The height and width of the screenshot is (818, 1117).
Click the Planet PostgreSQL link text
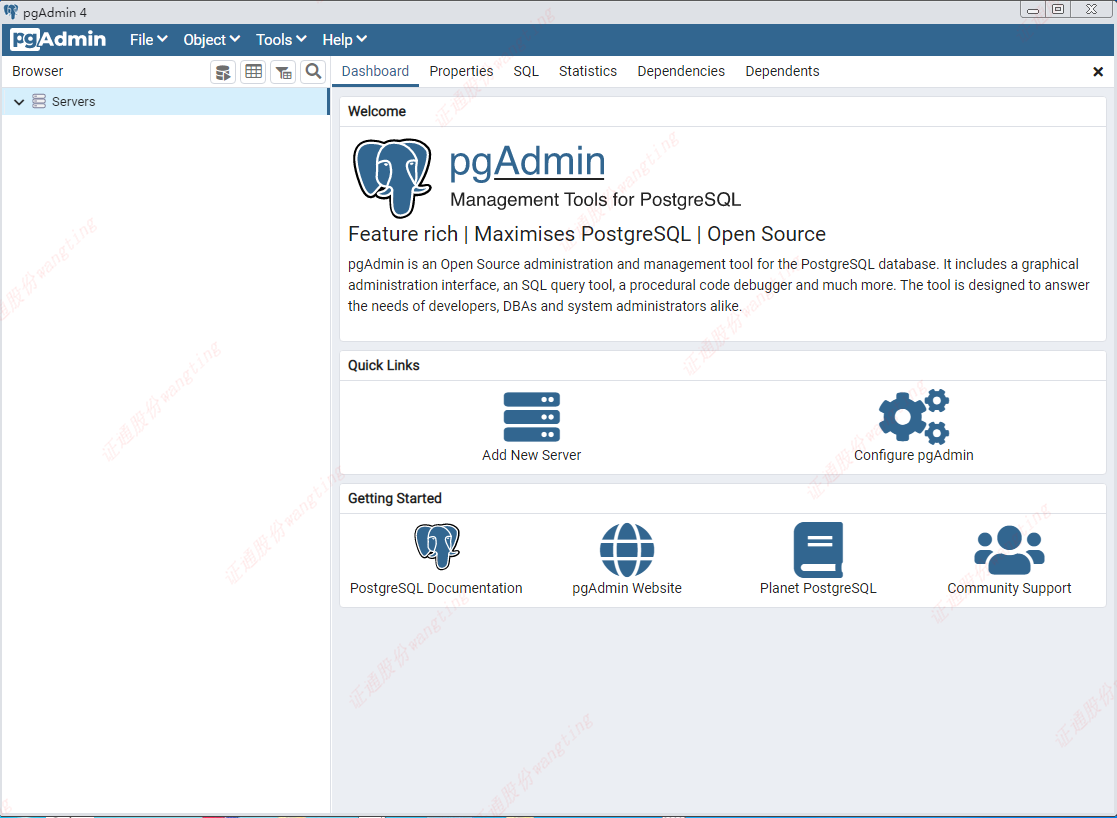[x=818, y=589]
